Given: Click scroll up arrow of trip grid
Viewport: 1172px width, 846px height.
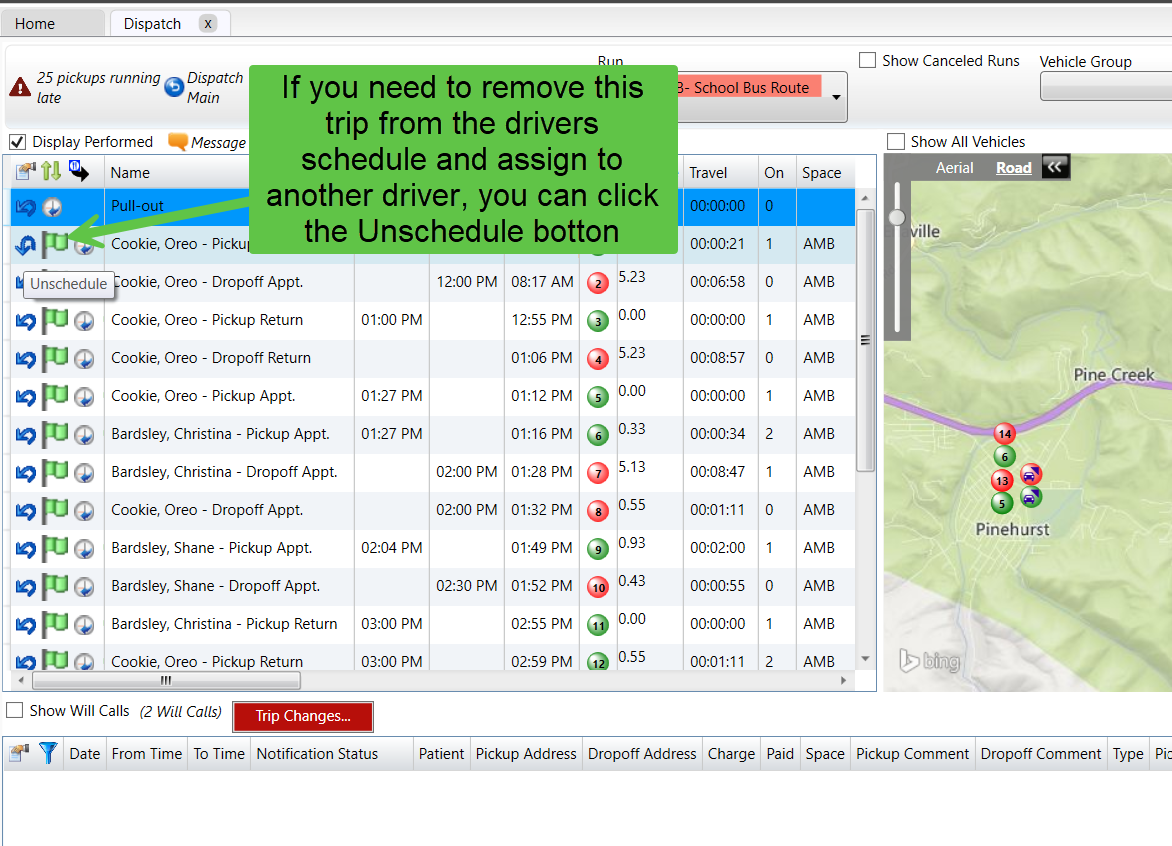Looking at the screenshot, I should 865,198.
